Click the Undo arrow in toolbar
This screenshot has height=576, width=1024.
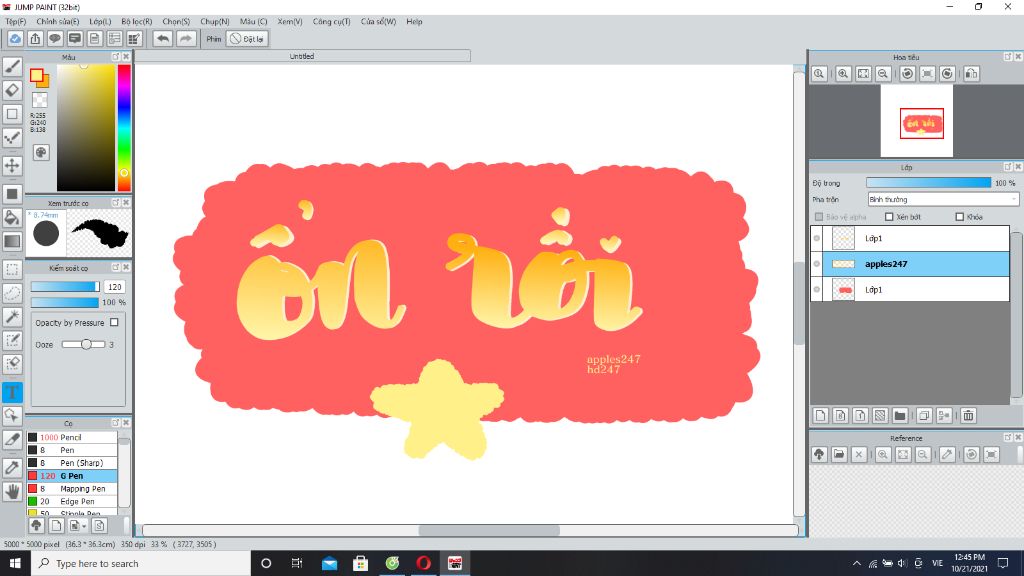coord(163,39)
